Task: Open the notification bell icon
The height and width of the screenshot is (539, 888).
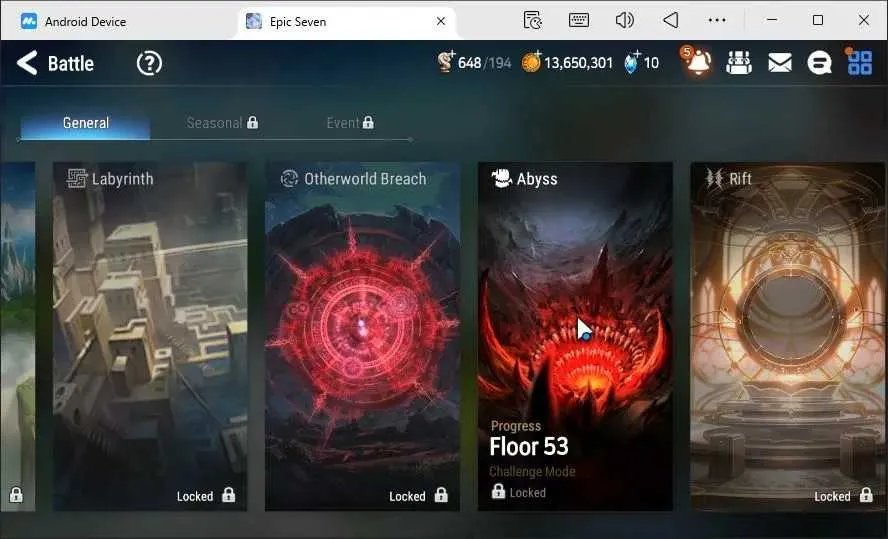Action: (x=697, y=61)
